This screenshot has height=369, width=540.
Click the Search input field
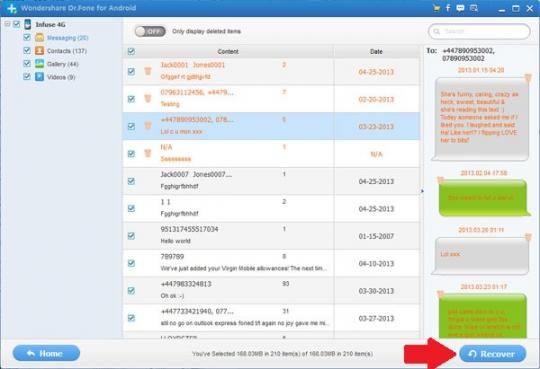479,31
